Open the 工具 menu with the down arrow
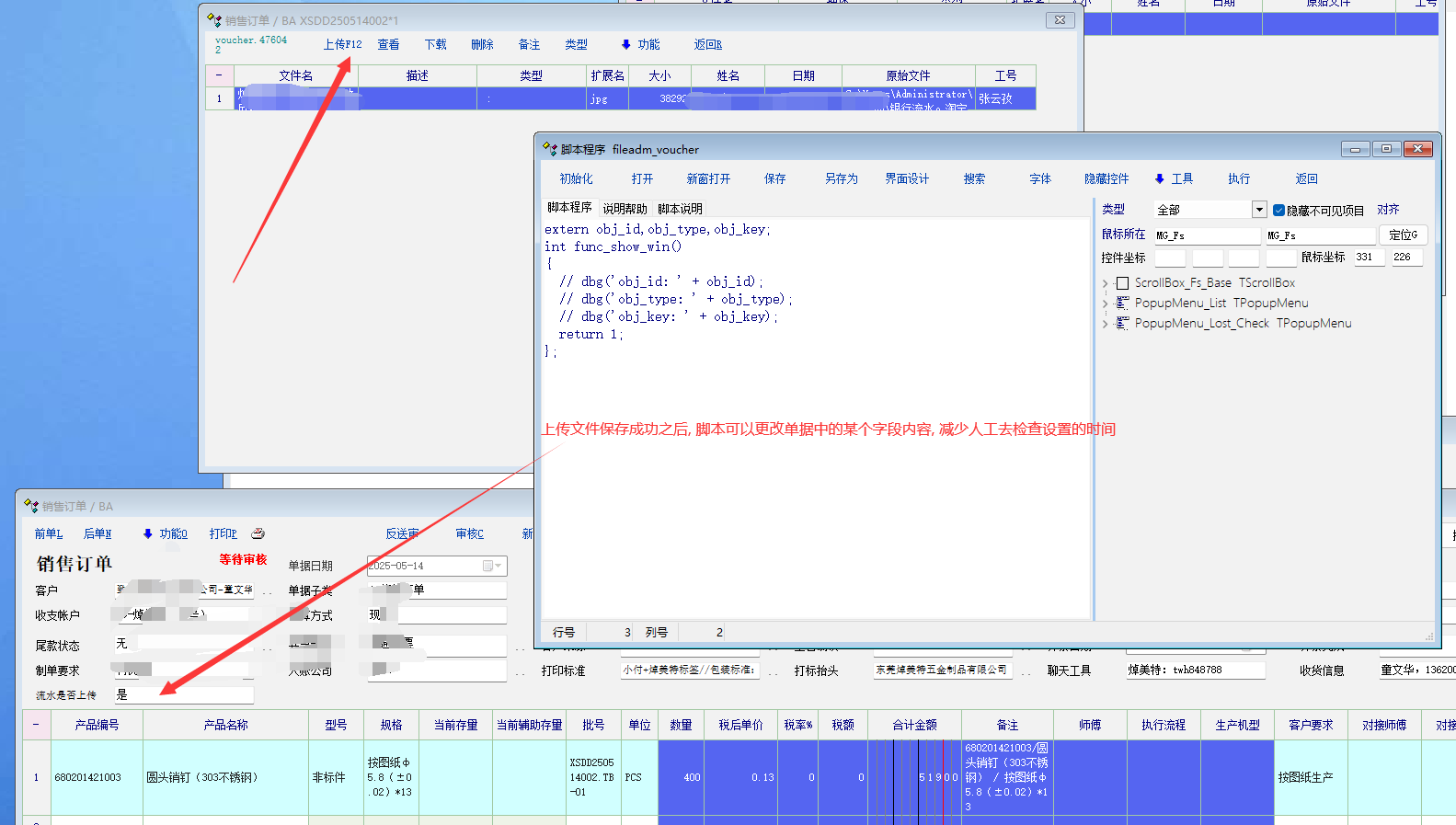 1160,179
